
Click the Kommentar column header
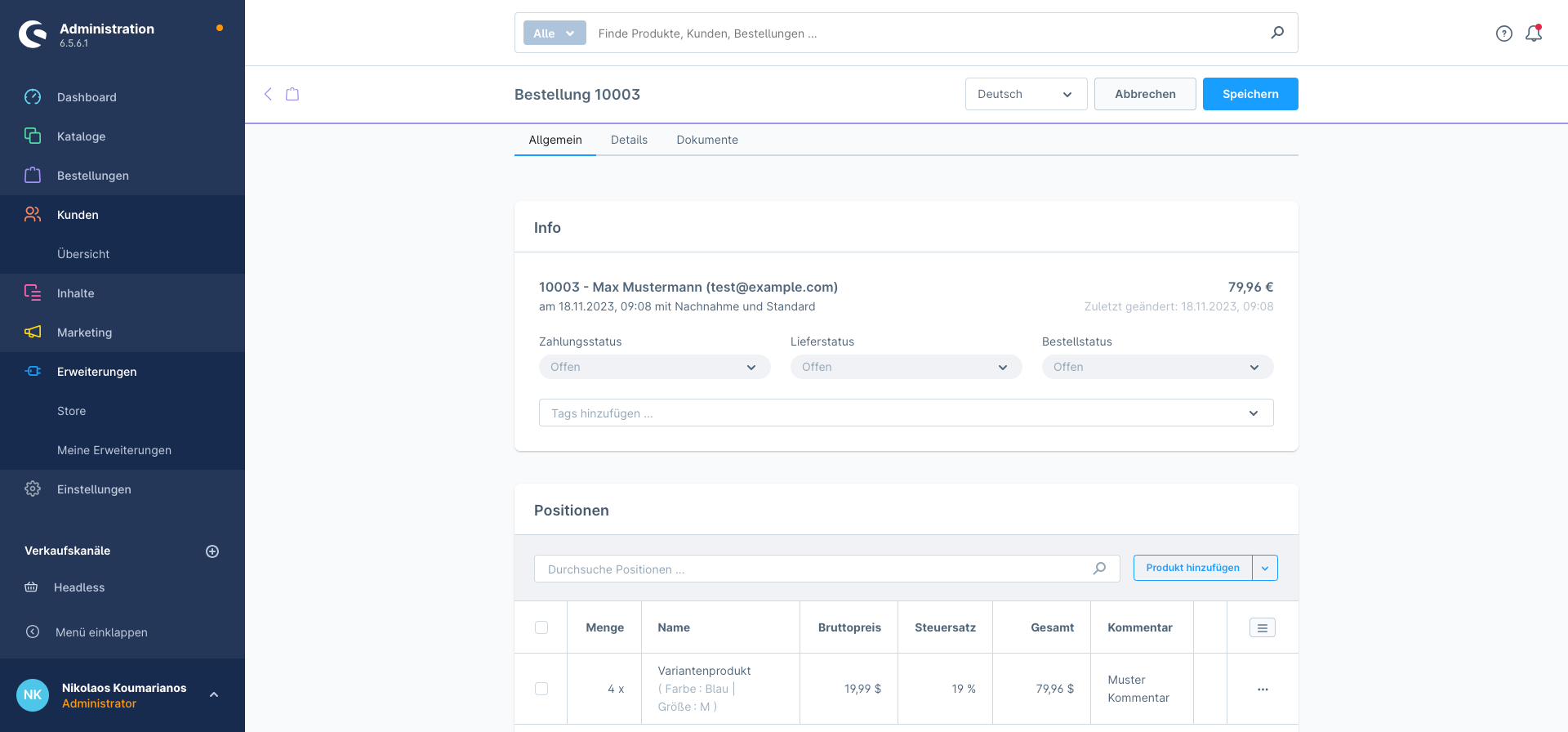1142,627
